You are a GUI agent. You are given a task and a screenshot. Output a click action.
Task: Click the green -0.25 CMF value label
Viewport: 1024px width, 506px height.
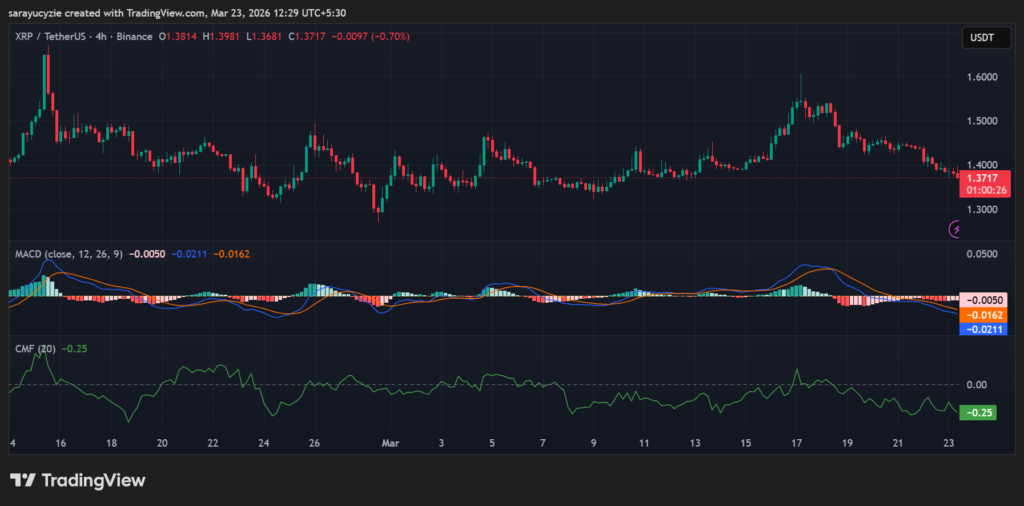point(978,412)
